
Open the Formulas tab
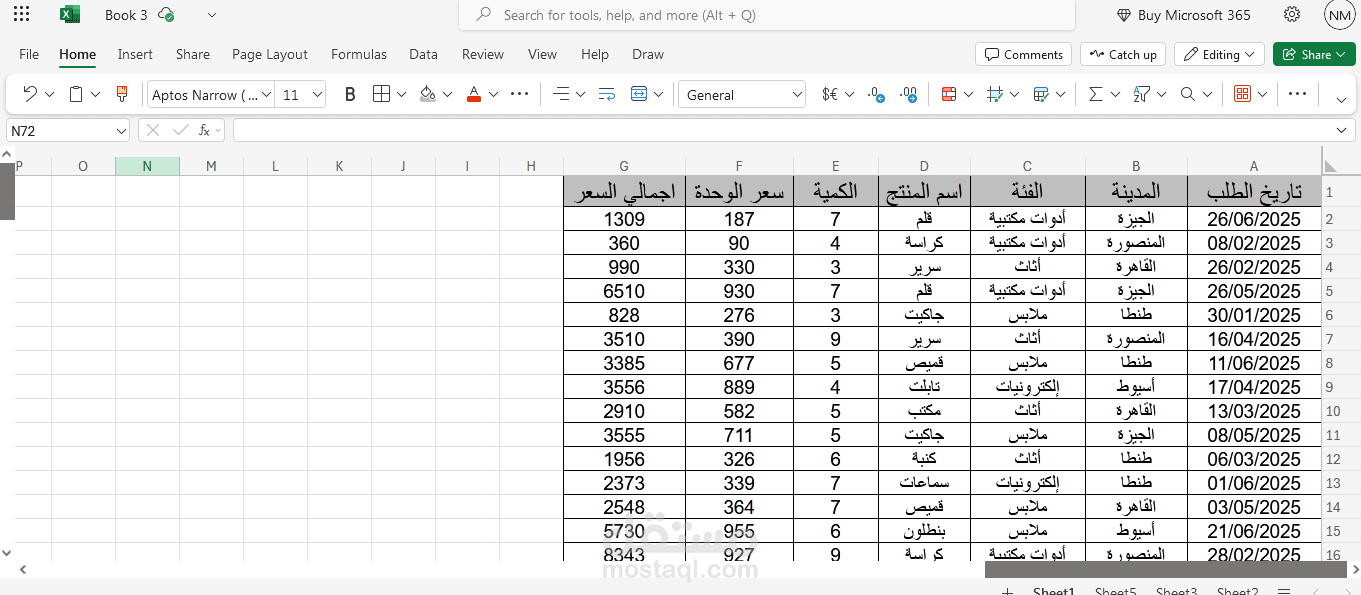(x=359, y=54)
